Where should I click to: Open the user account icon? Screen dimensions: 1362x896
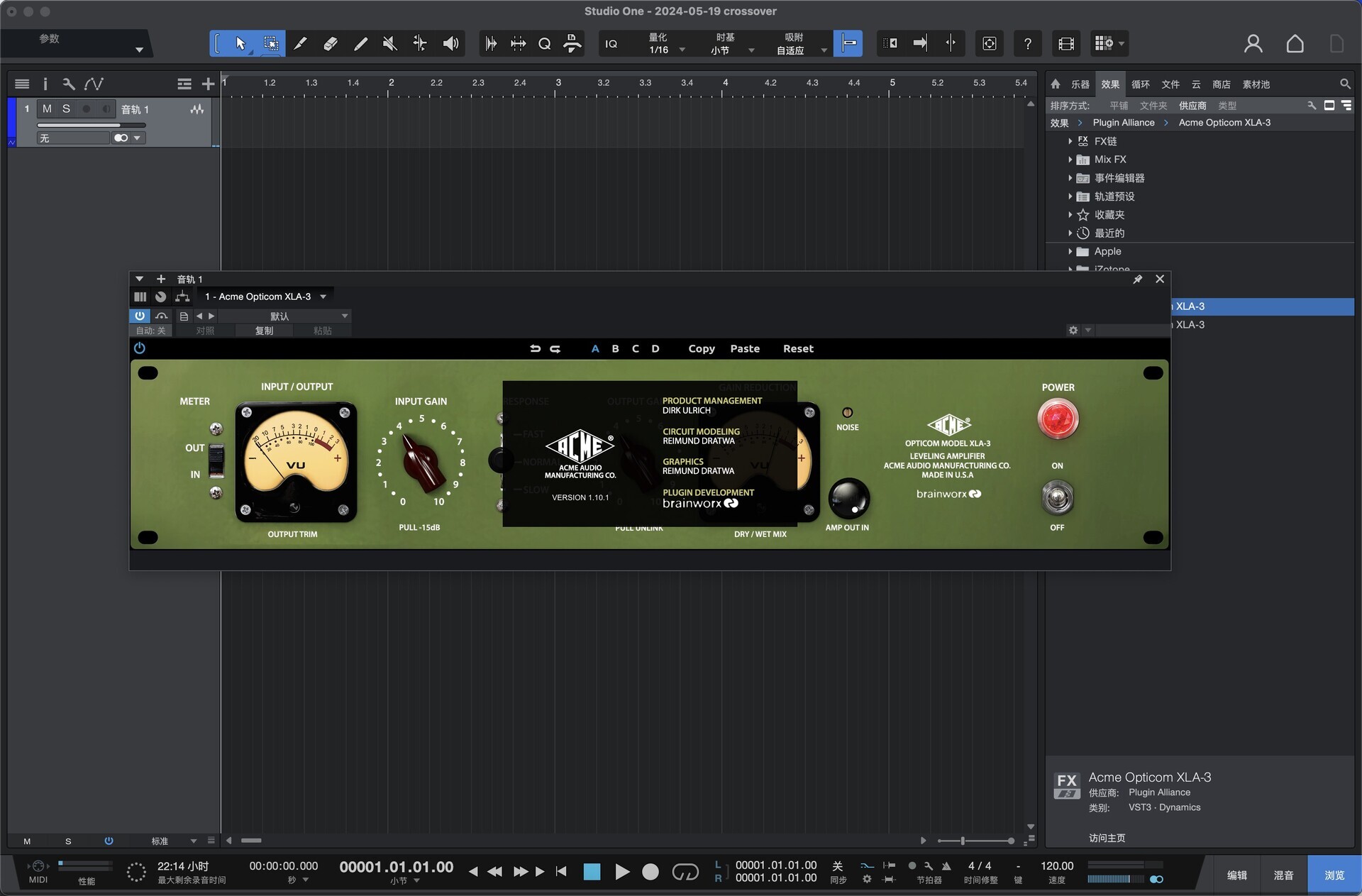[1253, 44]
